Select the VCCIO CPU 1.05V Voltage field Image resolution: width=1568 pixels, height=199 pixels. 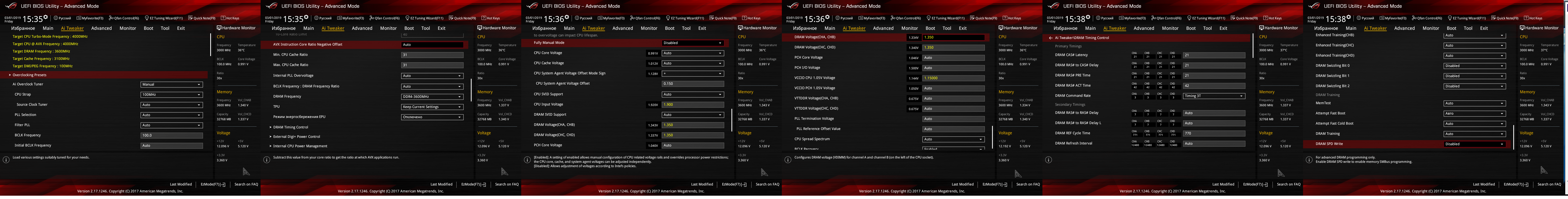(x=953, y=78)
